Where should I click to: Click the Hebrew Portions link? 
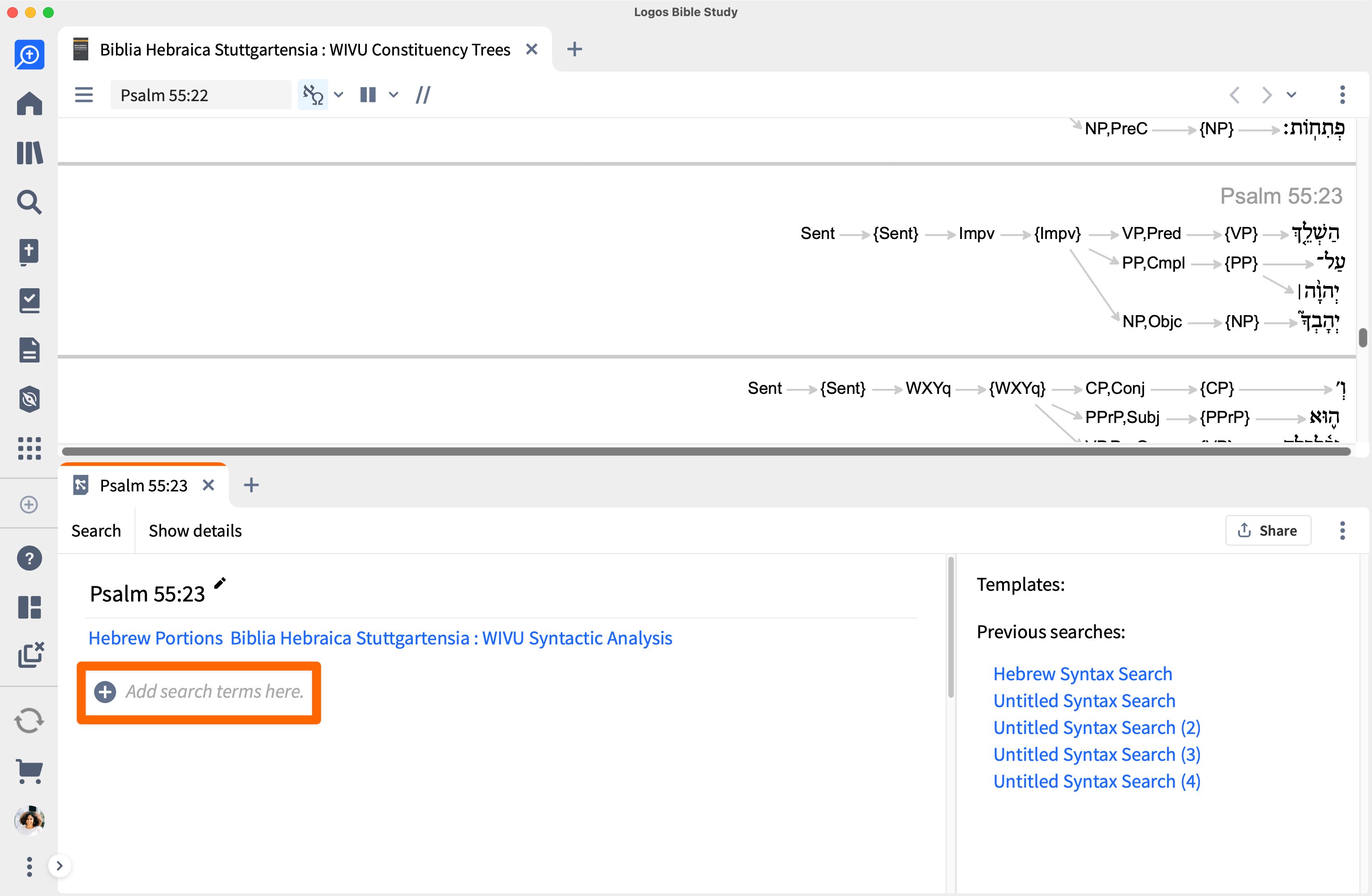click(156, 638)
